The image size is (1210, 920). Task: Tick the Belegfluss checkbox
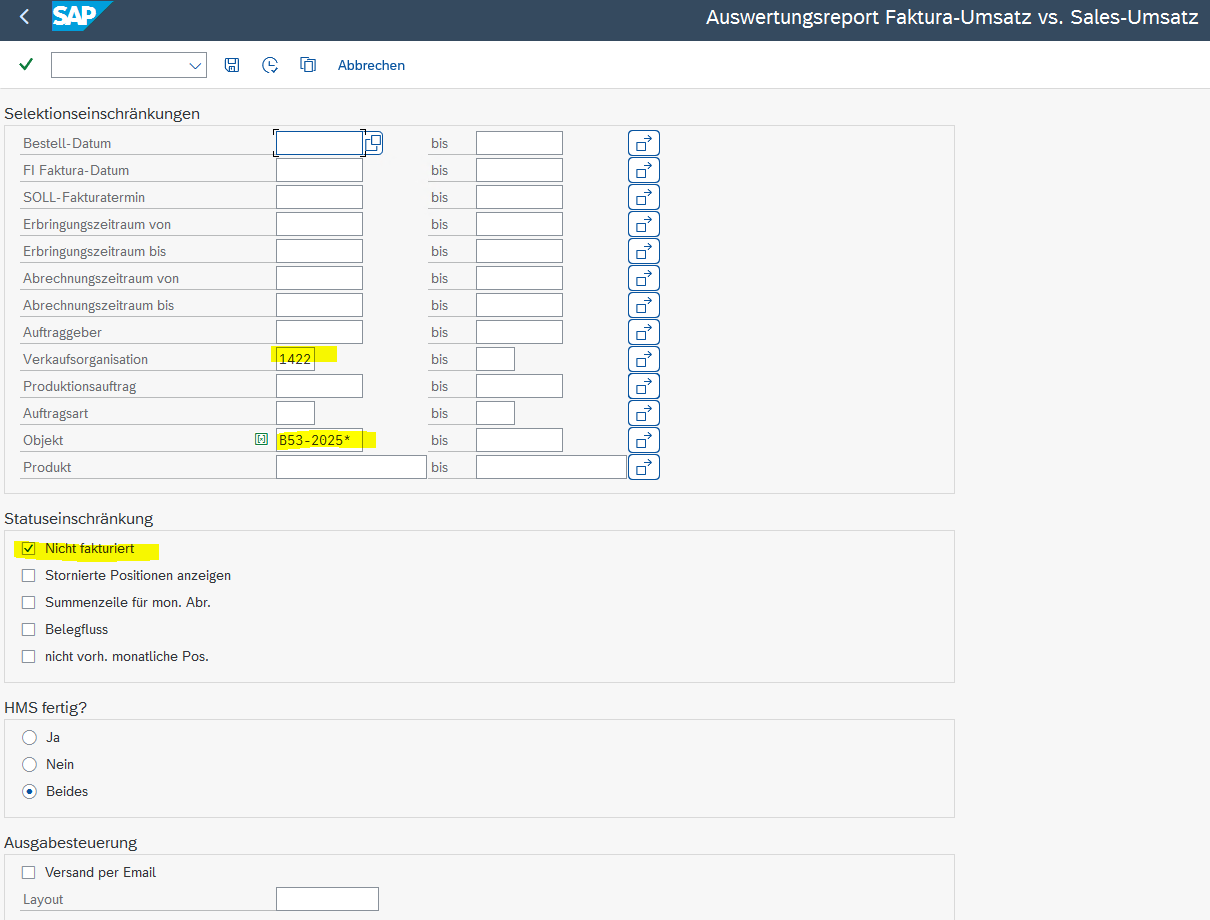click(x=28, y=629)
